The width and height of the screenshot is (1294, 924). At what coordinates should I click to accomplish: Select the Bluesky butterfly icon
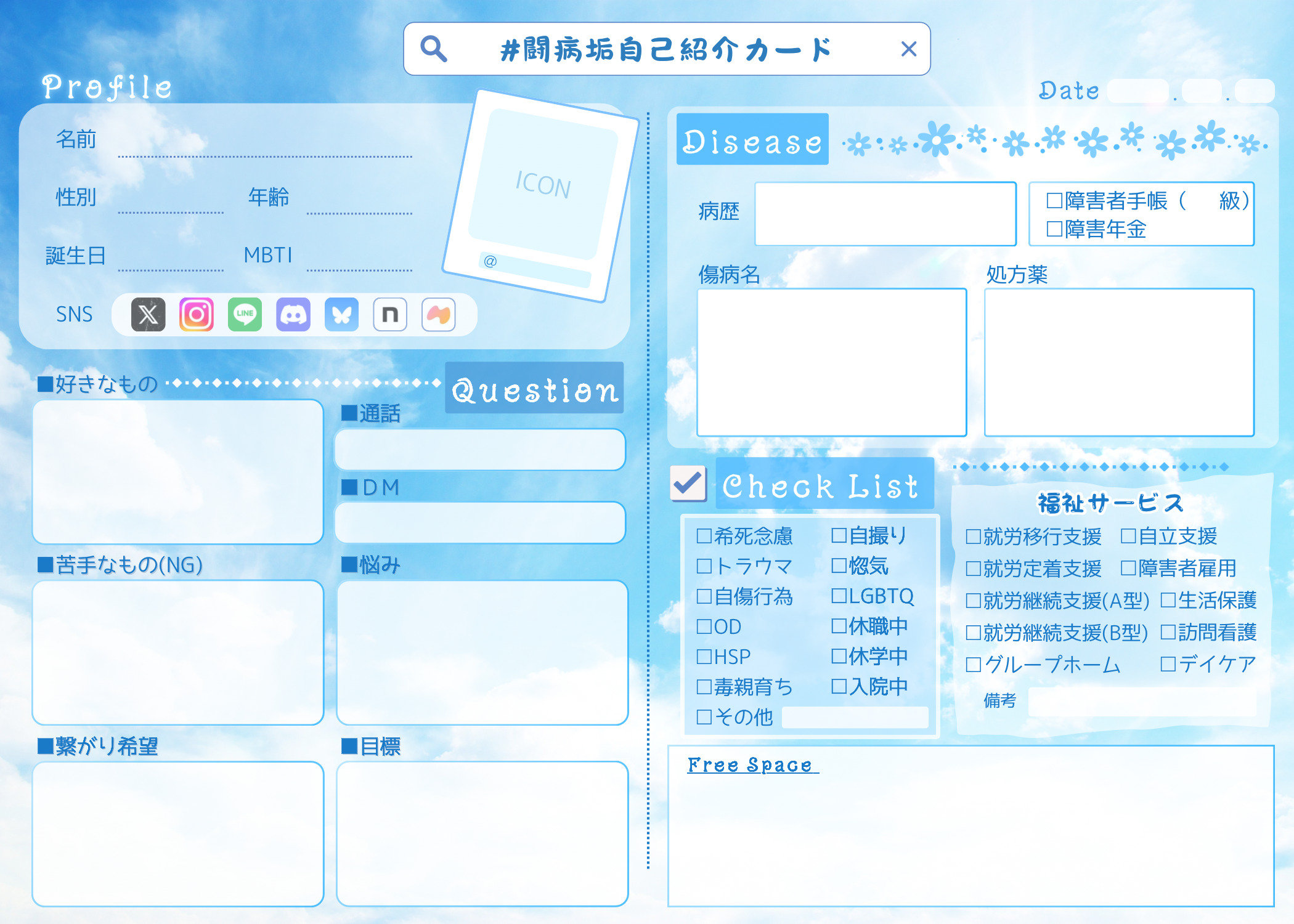tap(342, 314)
